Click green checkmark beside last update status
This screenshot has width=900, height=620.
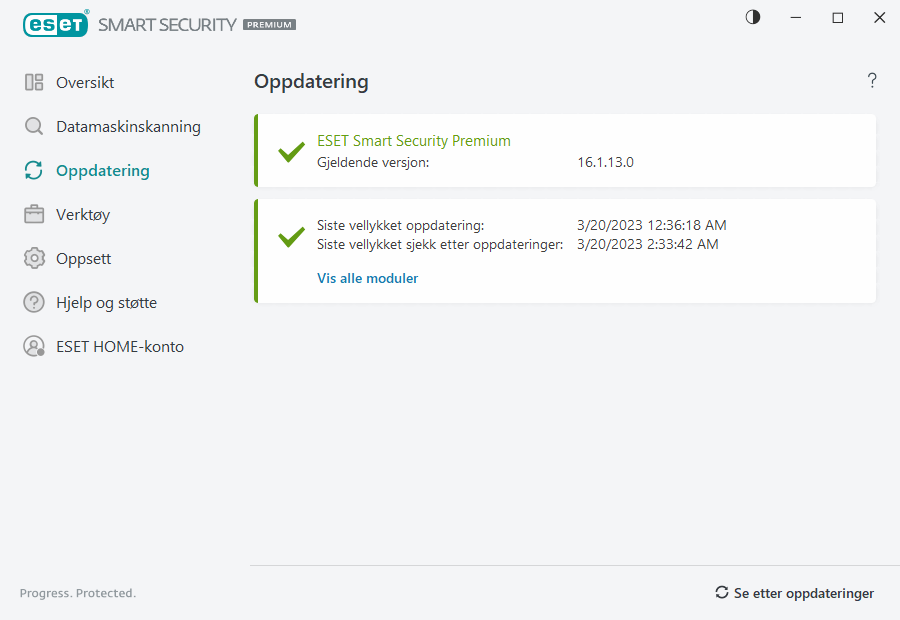(x=291, y=237)
